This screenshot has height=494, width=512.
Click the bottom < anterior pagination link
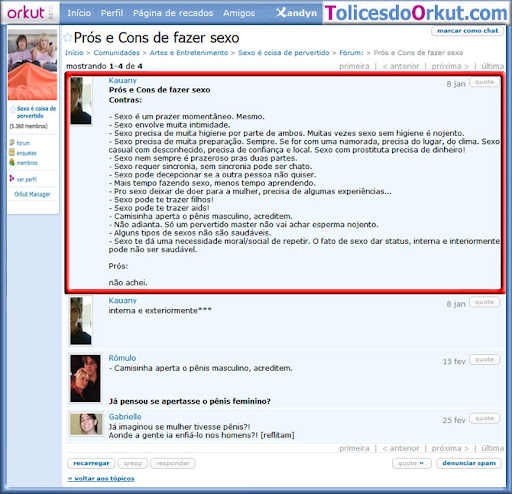tap(401, 448)
